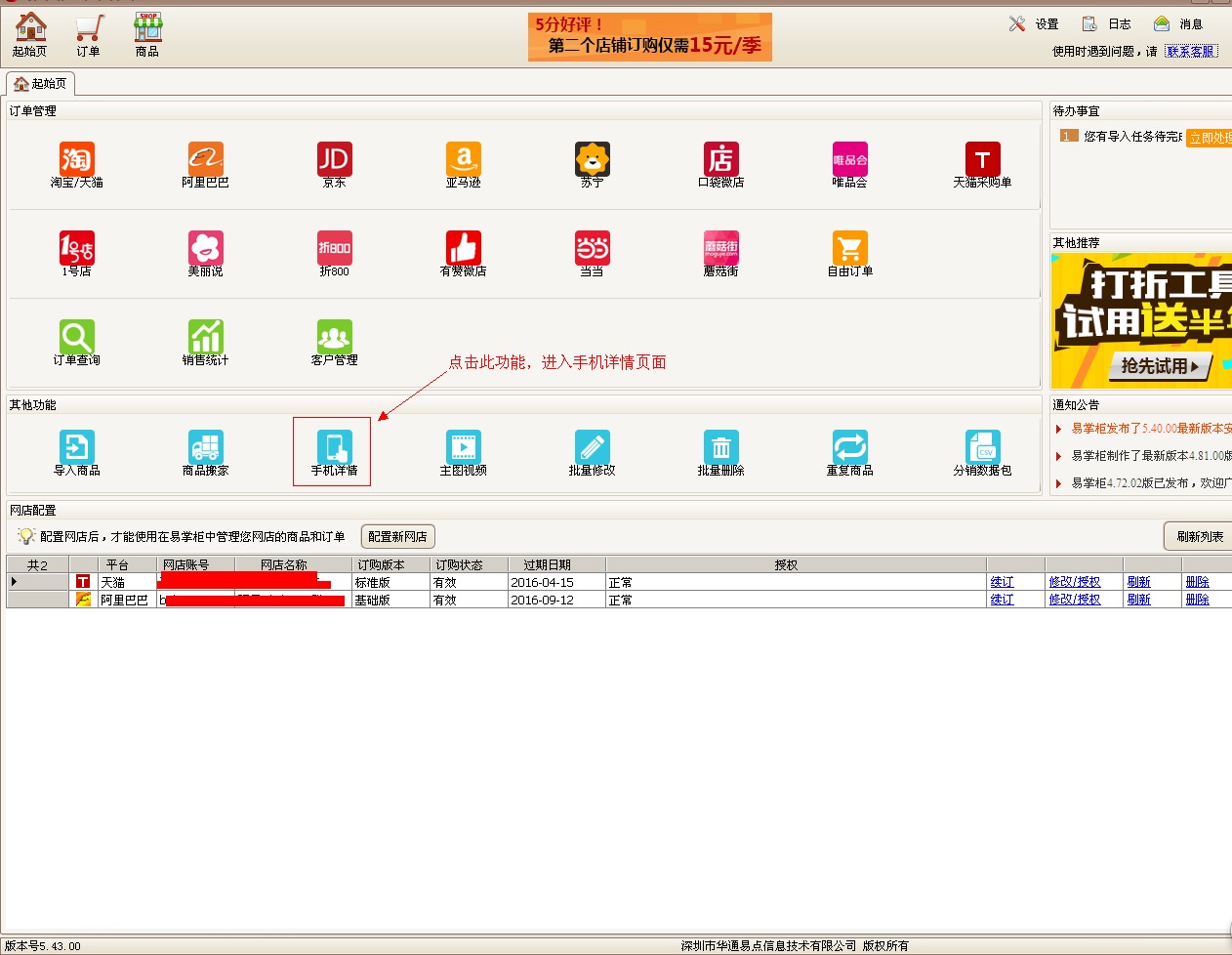
Task: Select the 起始页 tab
Action: (x=41, y=84)
